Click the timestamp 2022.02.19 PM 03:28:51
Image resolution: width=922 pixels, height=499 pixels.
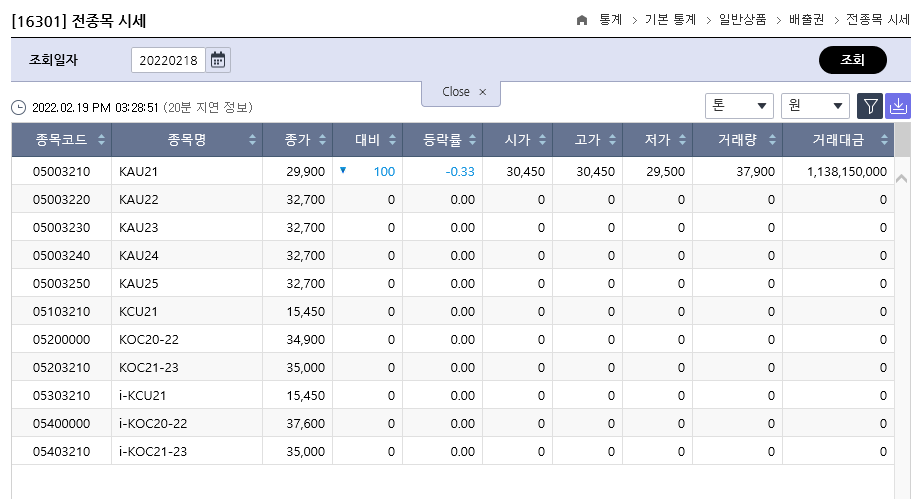click(95, 108)
